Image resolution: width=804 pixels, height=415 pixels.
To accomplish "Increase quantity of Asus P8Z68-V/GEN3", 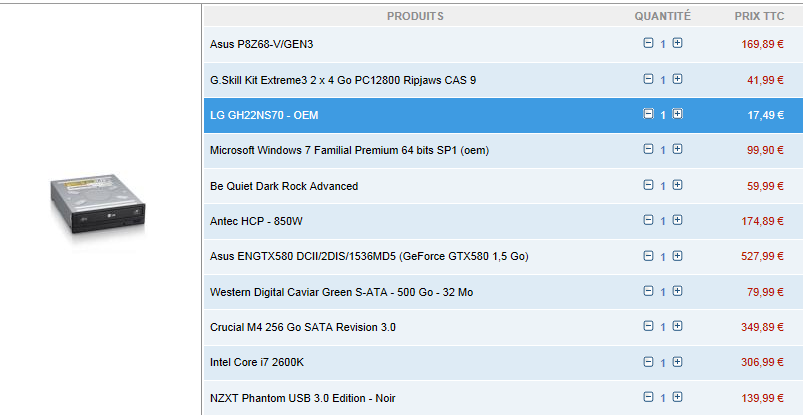I will click(677, 44).
